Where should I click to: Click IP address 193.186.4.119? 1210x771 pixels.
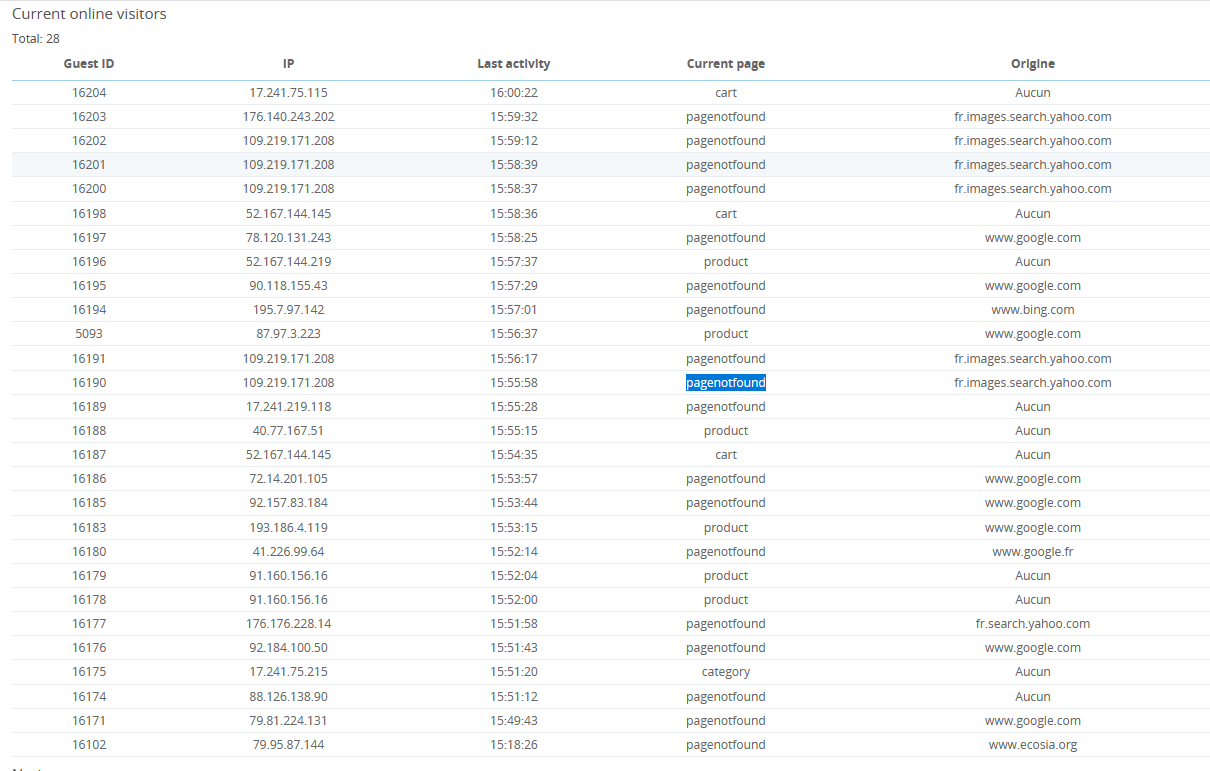288,528
